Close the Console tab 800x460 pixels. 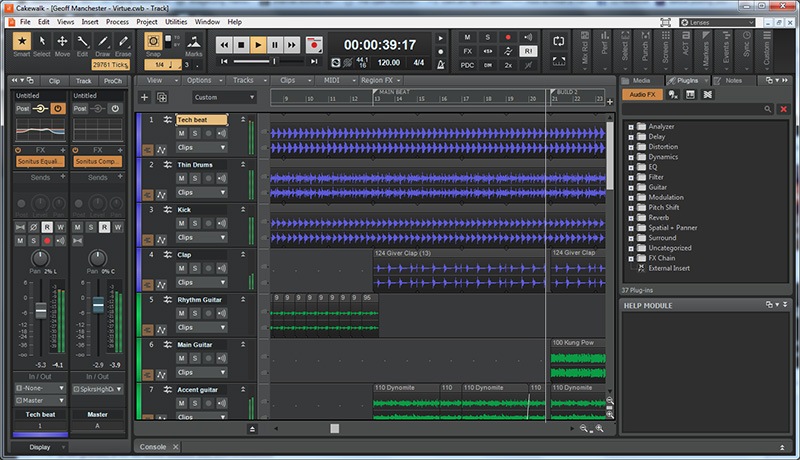(x=175, y=447)
